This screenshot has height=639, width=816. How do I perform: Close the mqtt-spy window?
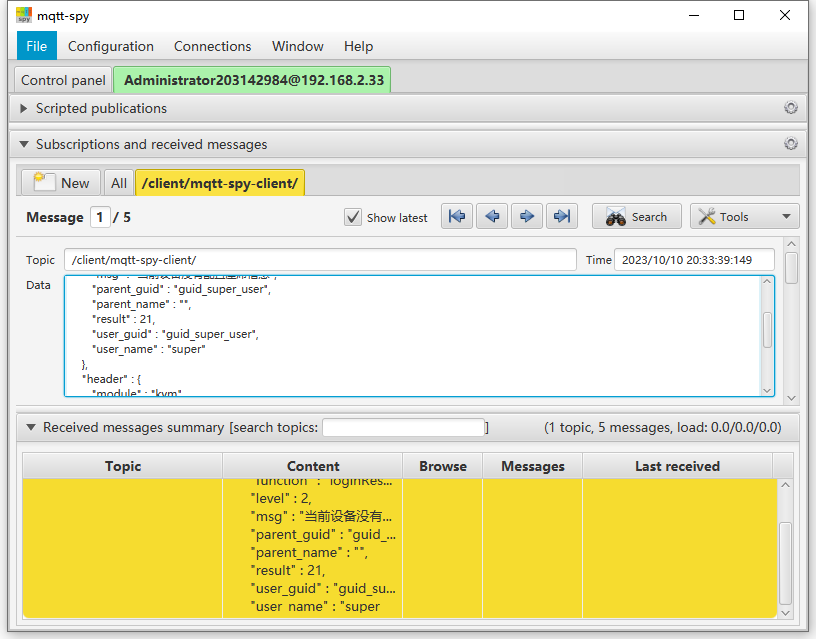tap(785, 15)
